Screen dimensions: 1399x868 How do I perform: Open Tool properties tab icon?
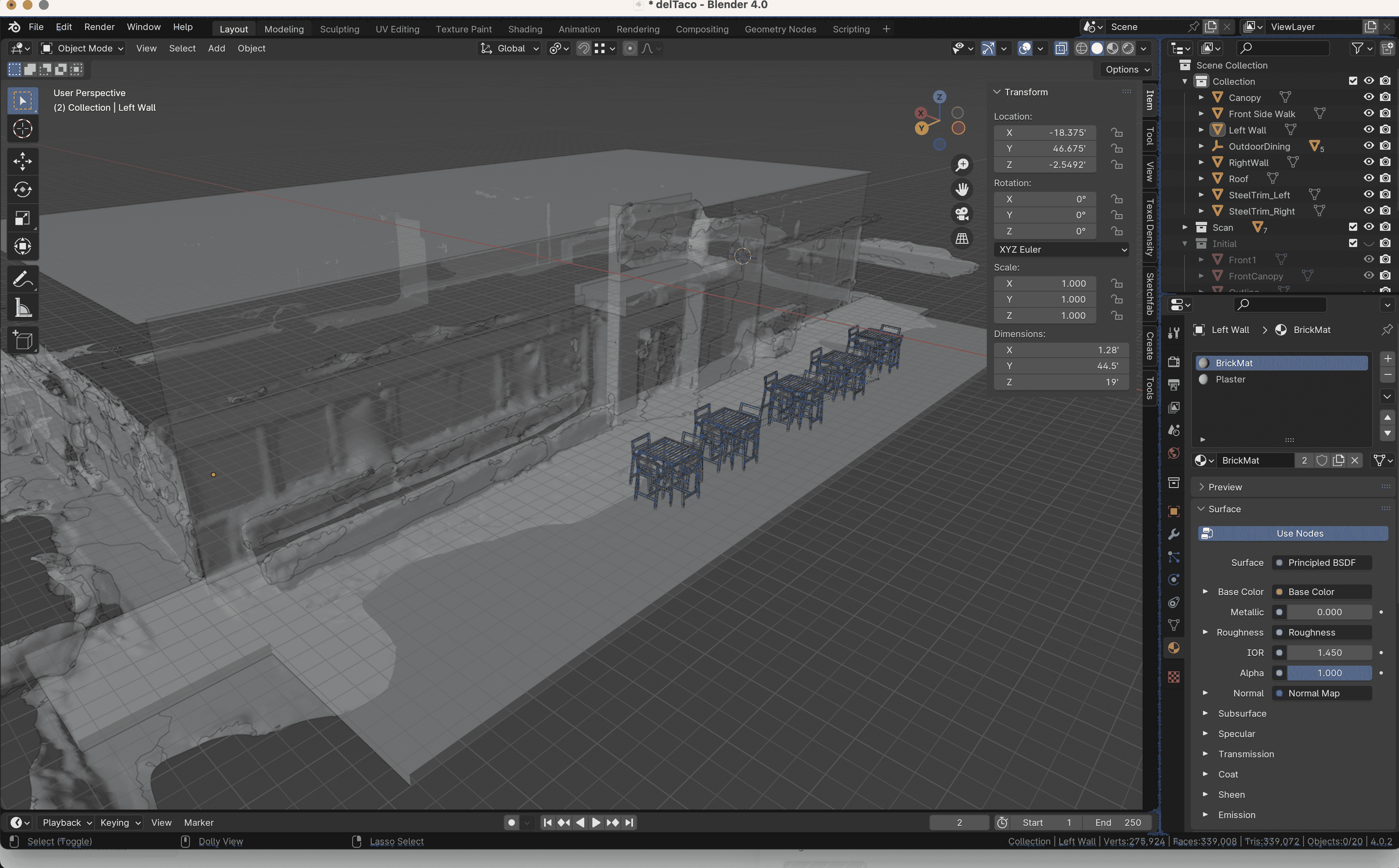tap(1174, 333)
